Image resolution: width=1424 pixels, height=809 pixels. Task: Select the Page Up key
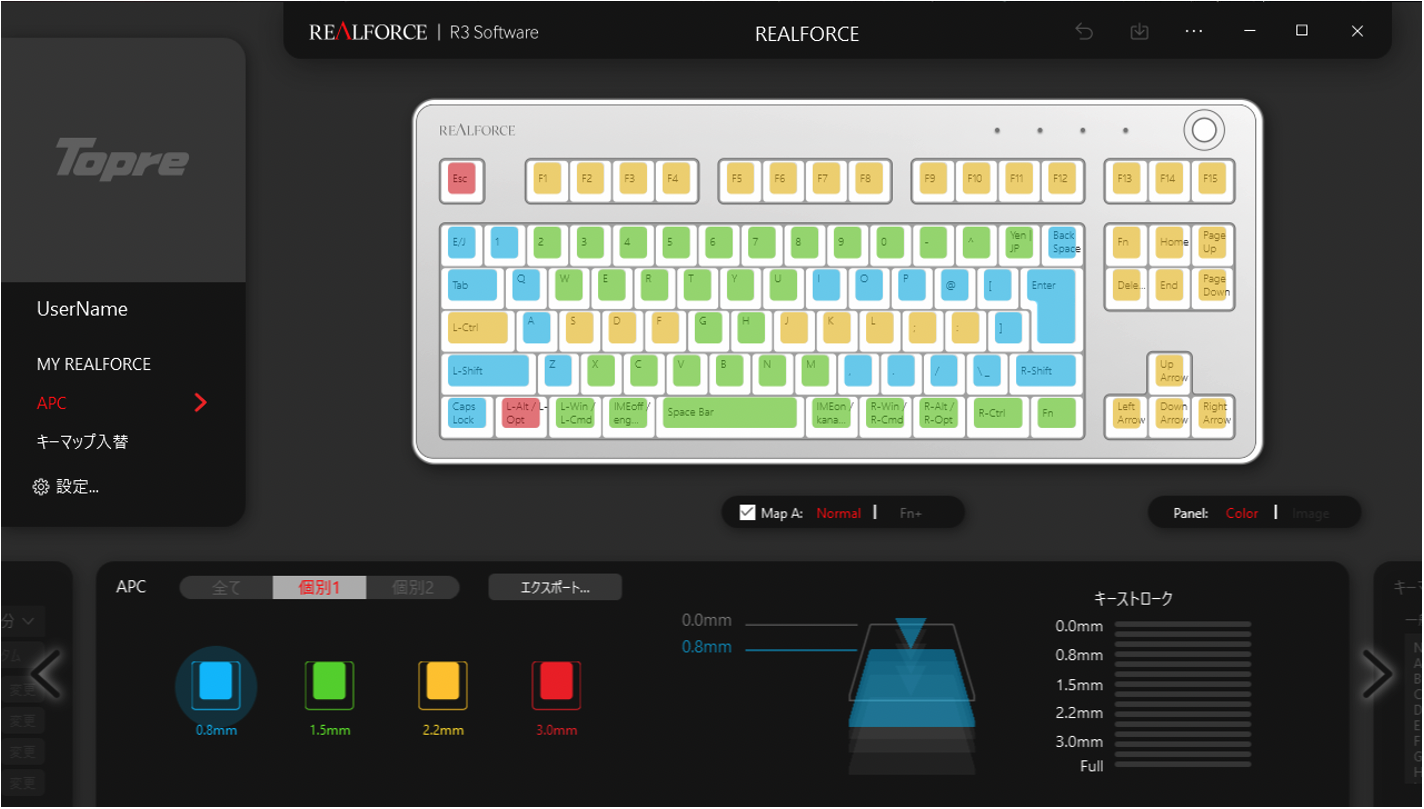(1212, 242)
